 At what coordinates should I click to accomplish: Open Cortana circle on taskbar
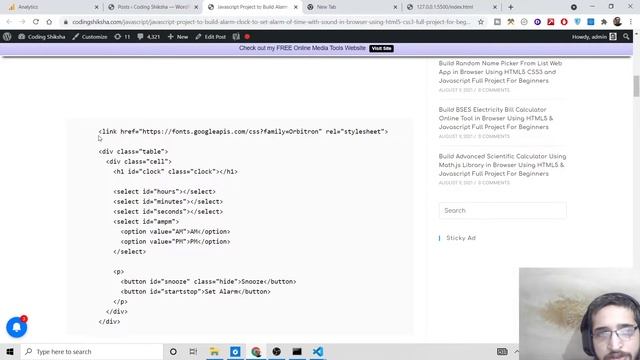click(x=173, y=351)
